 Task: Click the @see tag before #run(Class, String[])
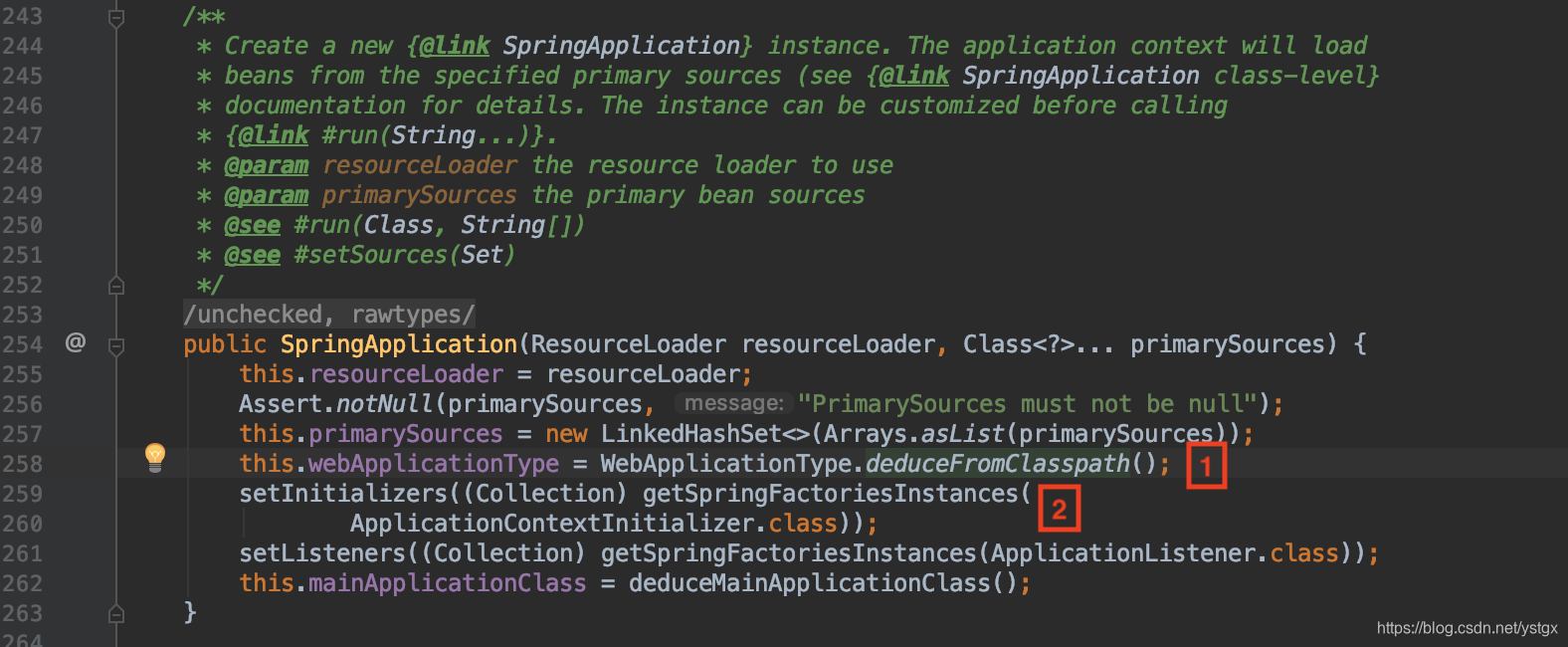click(253, 225)
